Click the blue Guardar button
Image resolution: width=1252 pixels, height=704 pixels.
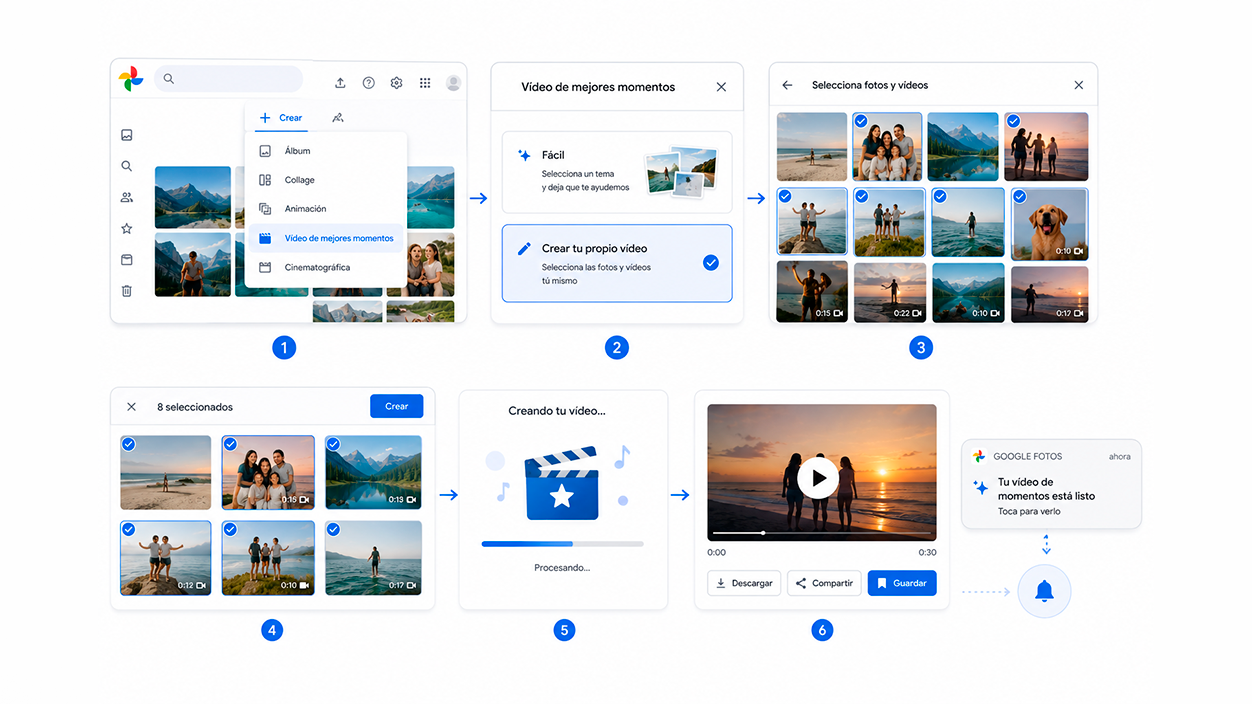902,583
